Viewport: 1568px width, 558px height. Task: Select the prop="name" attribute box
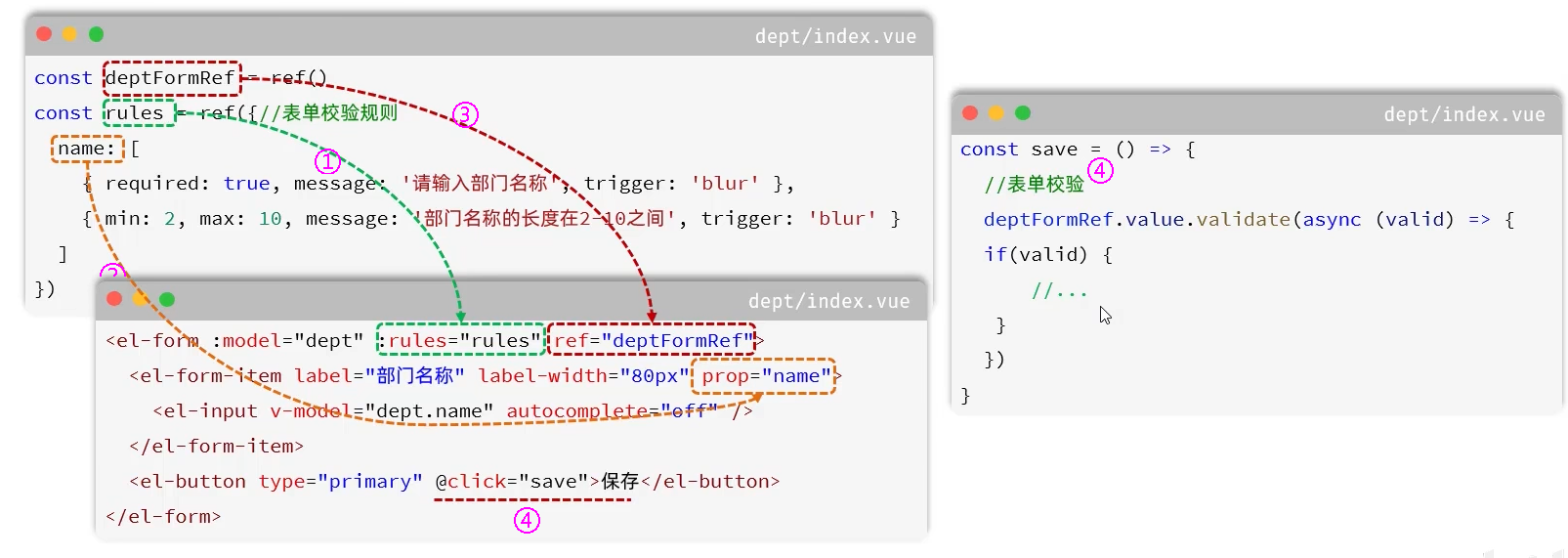(x=764, y=376)
